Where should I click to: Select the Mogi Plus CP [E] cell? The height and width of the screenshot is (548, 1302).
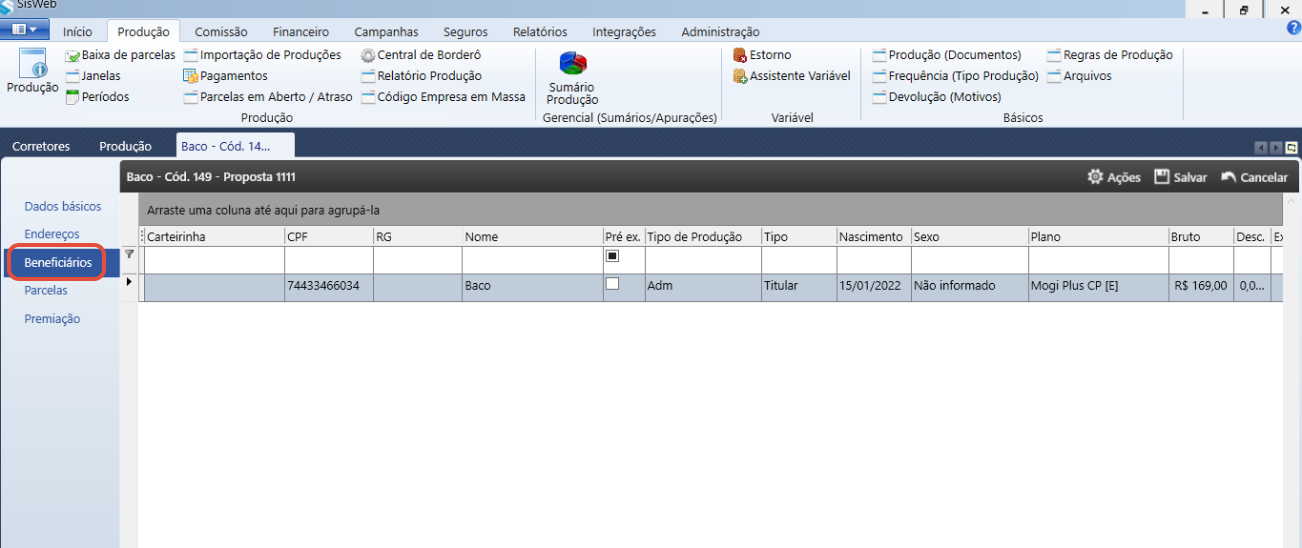tap(1098, 287)
